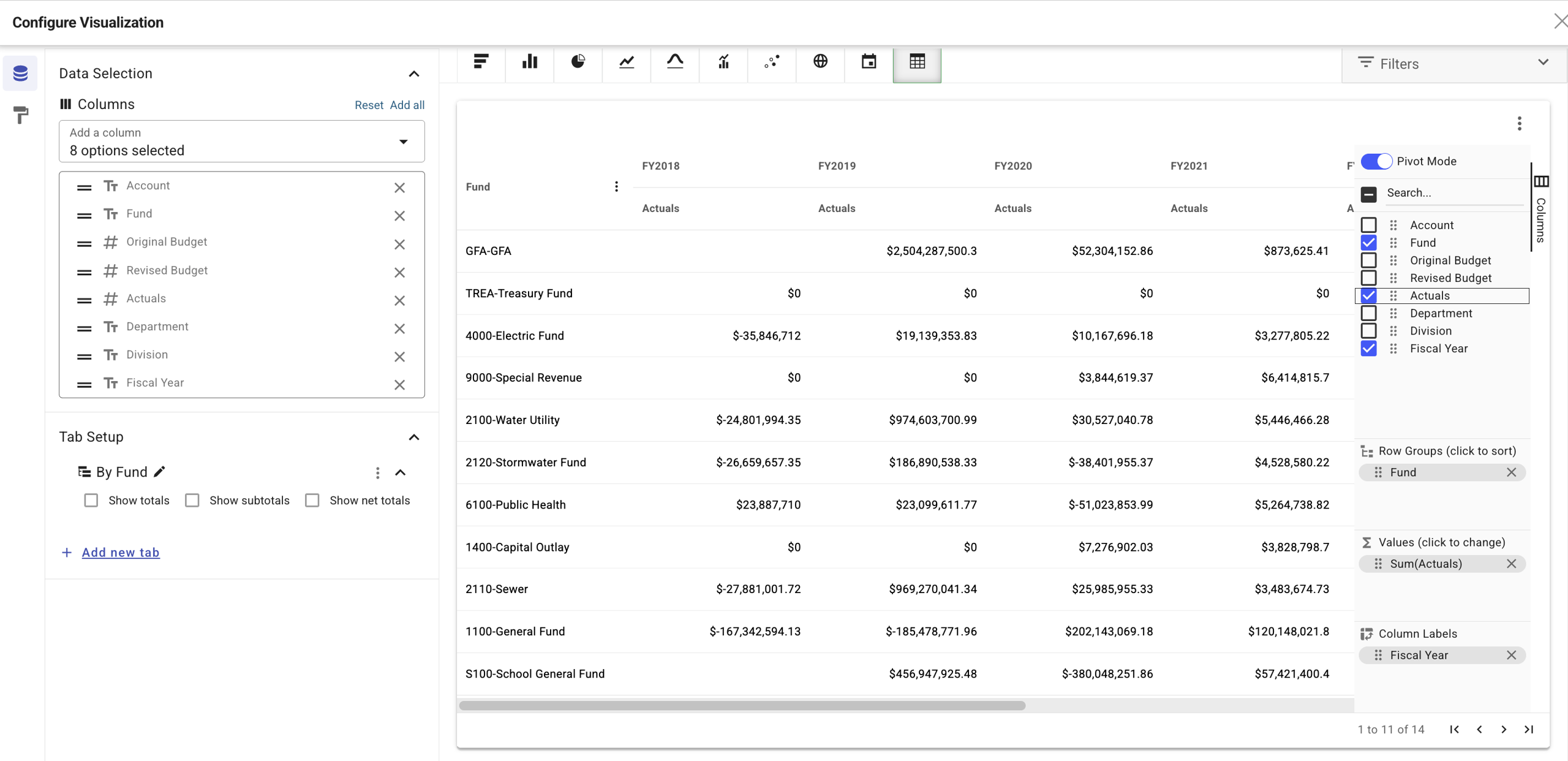1568x761 pixels.
Task: Remove Sum(Actuals) from Values
Action: click(1511, 564)
